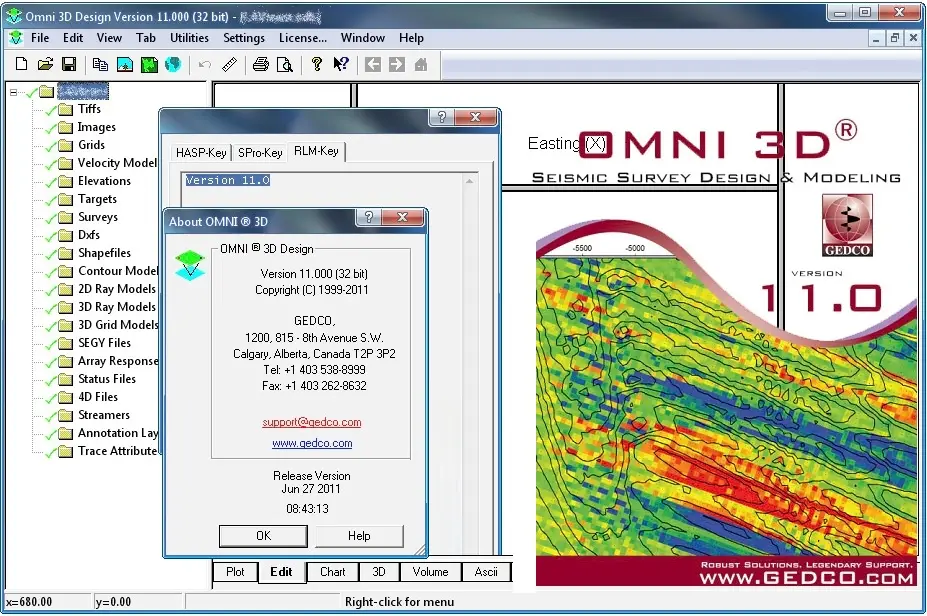Save the project with the floppy disk icon

[x=69, y=64]
